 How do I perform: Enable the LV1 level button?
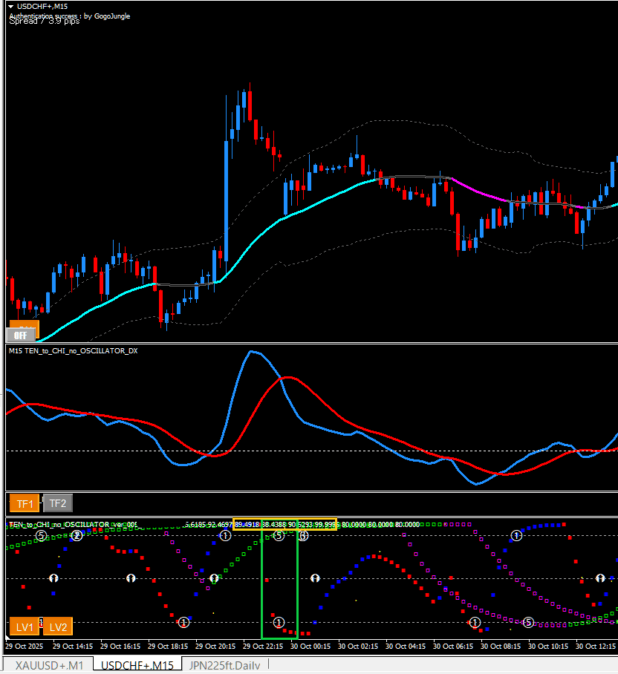pyautogui.click(x=25, y=626)
